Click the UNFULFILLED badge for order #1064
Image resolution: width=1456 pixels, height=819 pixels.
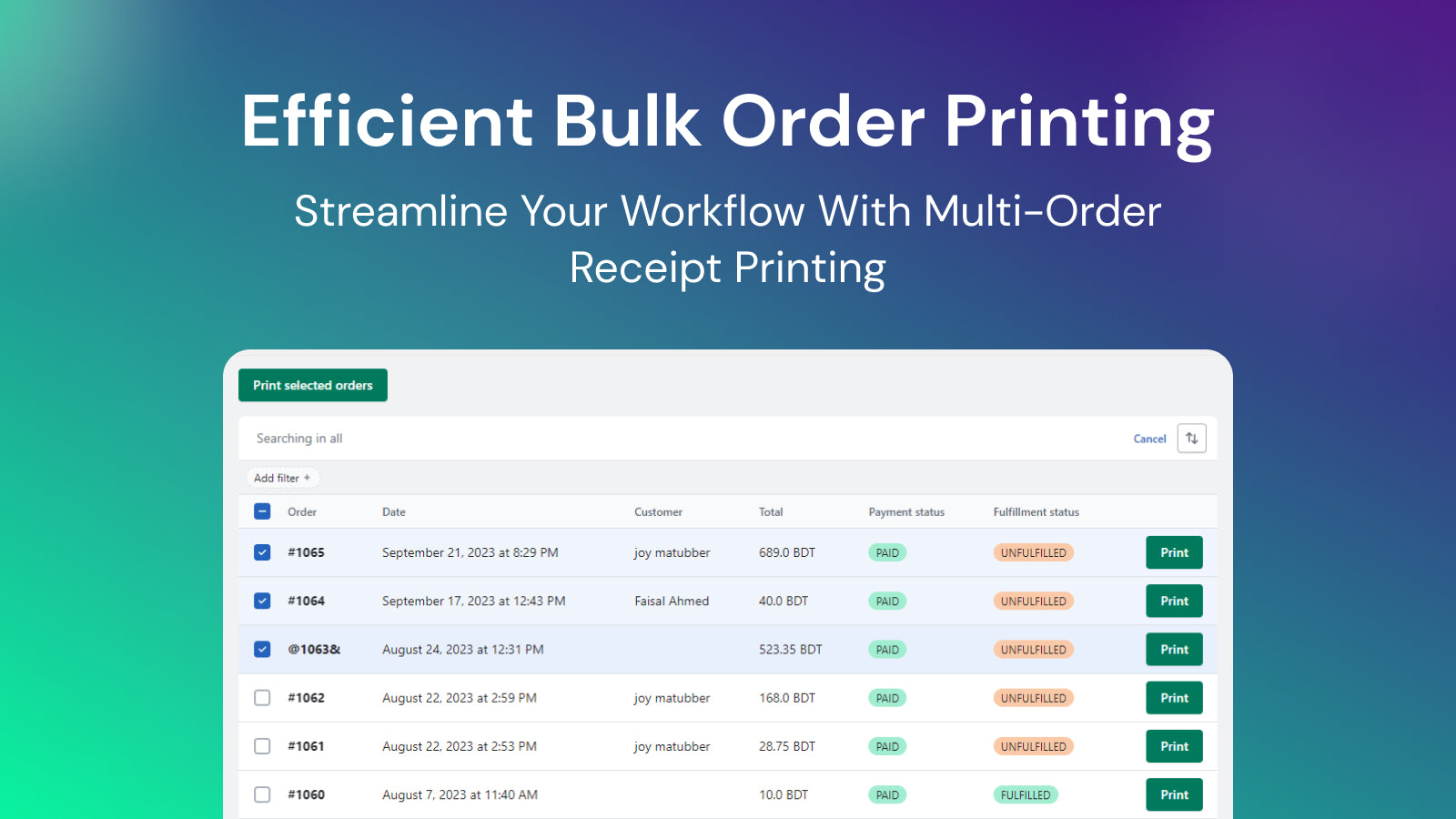[1033, 601]
